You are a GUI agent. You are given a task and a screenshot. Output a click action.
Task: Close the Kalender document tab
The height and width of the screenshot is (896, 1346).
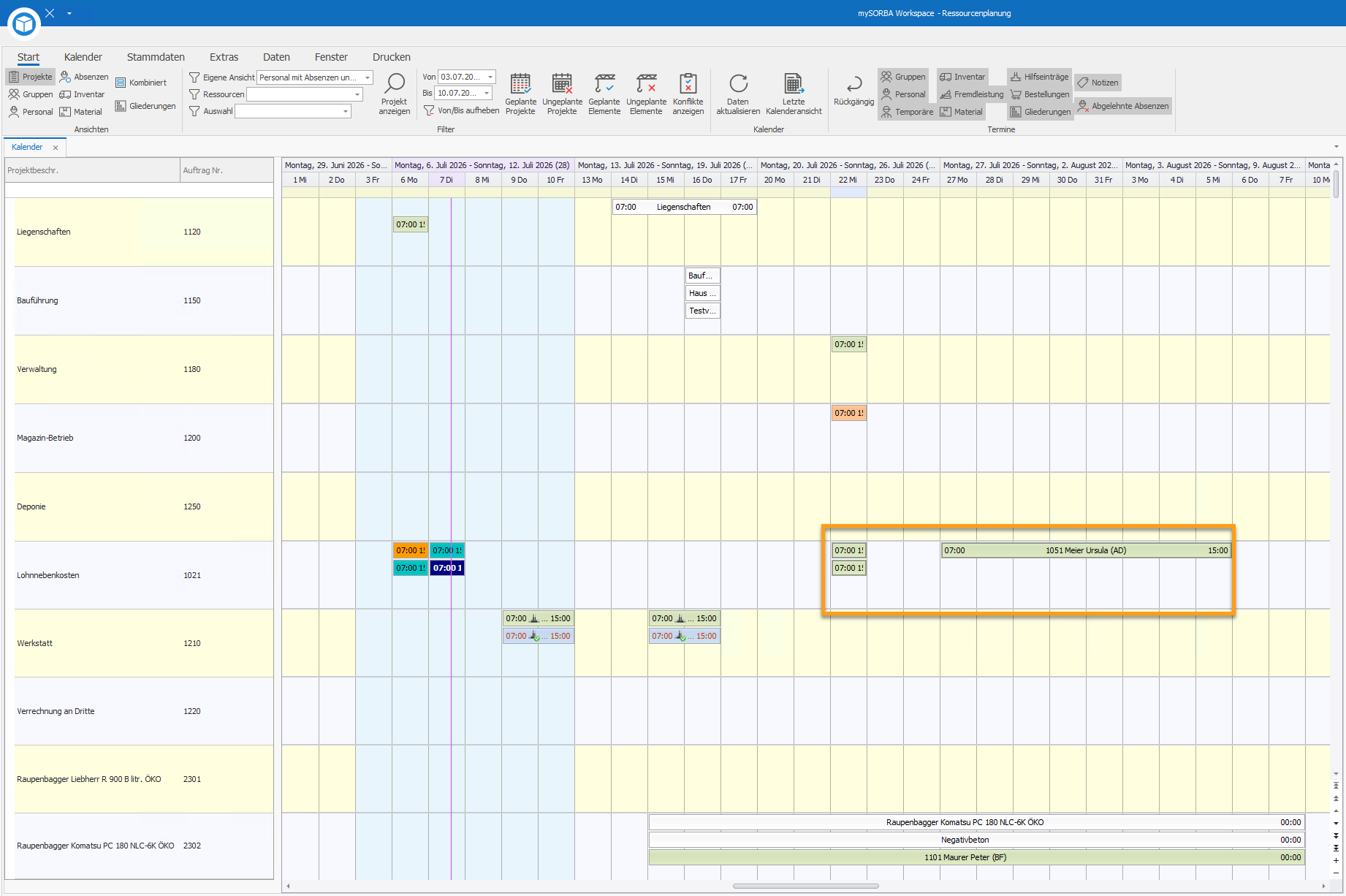[x=56, y=148]
